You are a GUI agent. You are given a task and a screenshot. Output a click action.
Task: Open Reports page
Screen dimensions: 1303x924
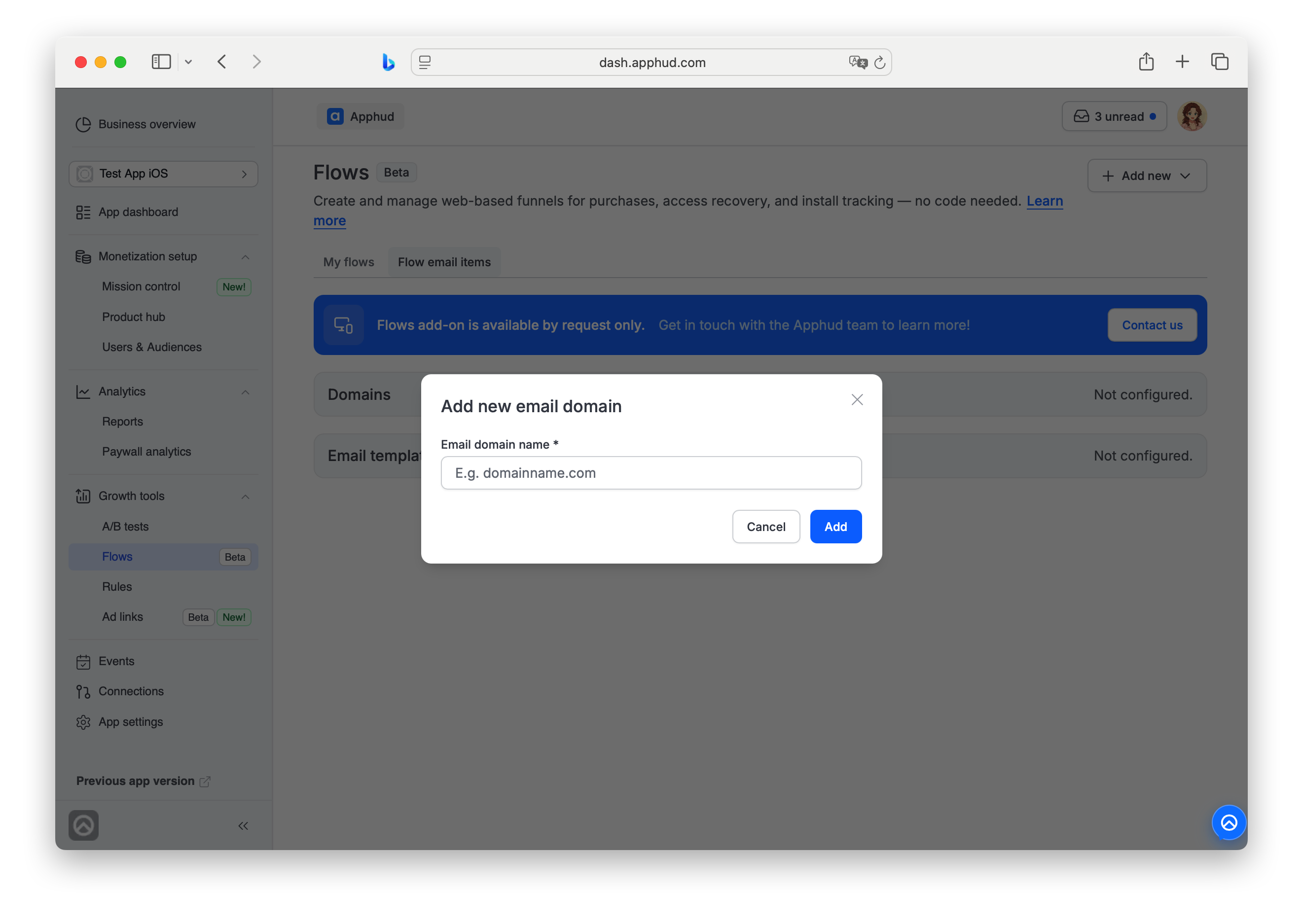pos(122,422)
